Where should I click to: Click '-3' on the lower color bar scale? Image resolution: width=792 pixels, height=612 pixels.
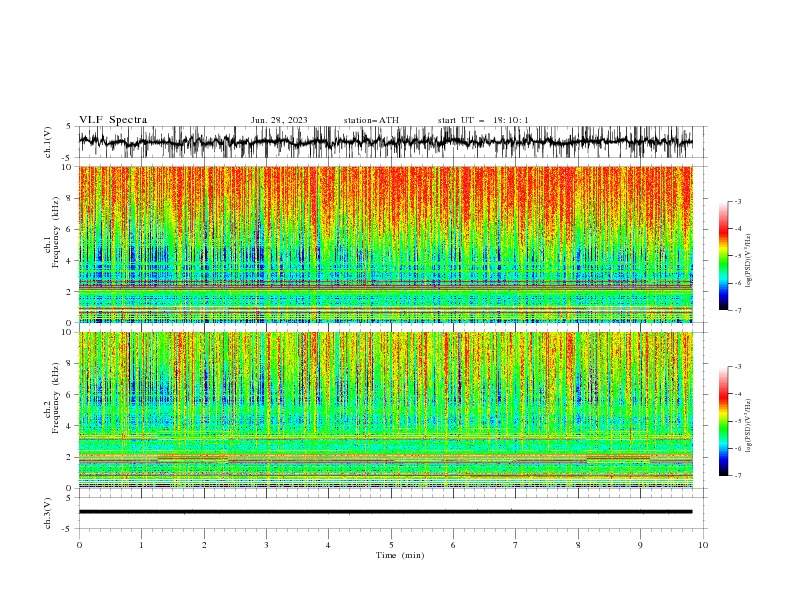(737, 367)
